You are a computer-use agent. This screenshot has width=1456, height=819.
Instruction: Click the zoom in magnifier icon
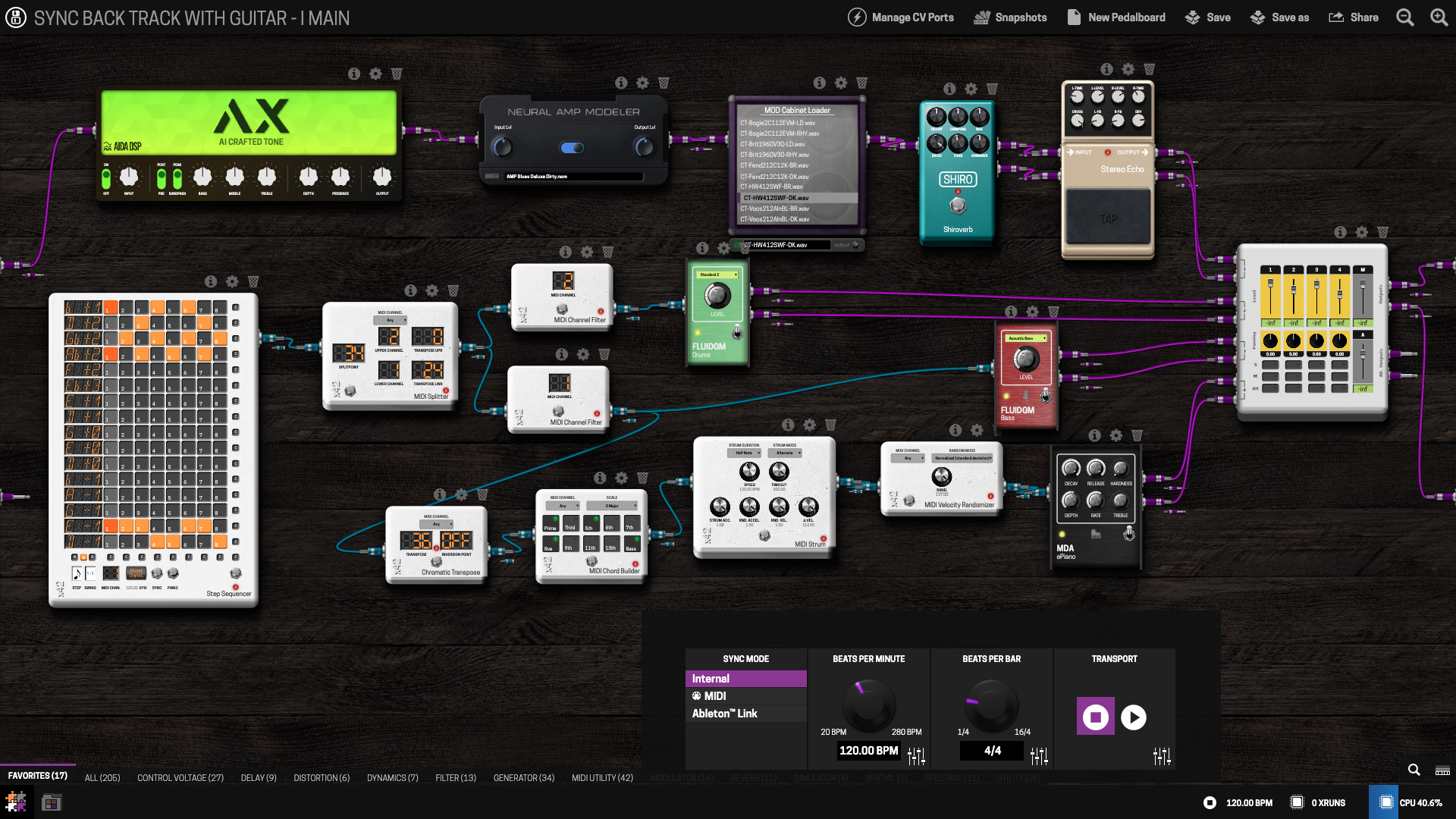pos(1439,17)
